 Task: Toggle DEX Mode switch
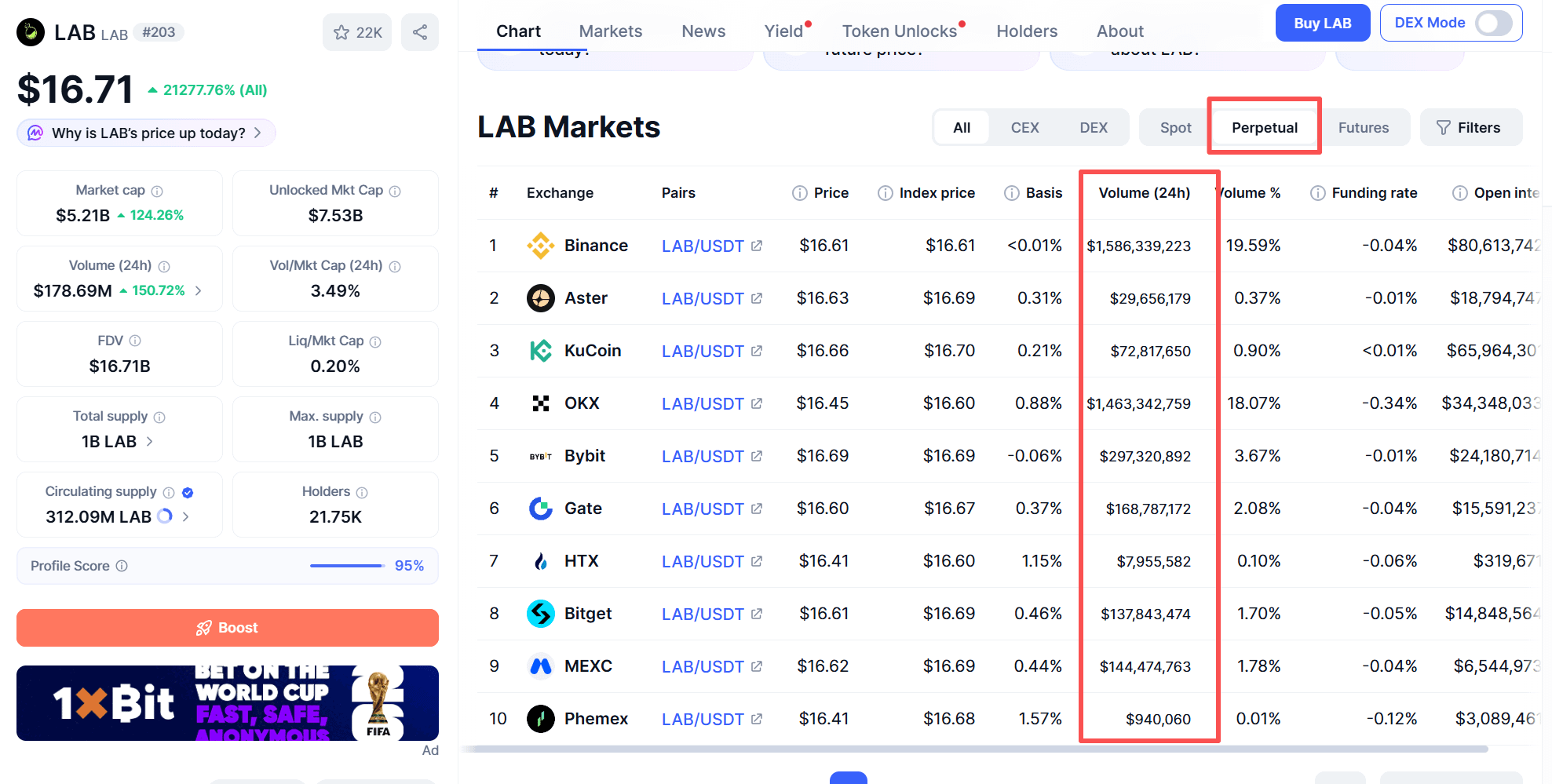point(1493,23)
